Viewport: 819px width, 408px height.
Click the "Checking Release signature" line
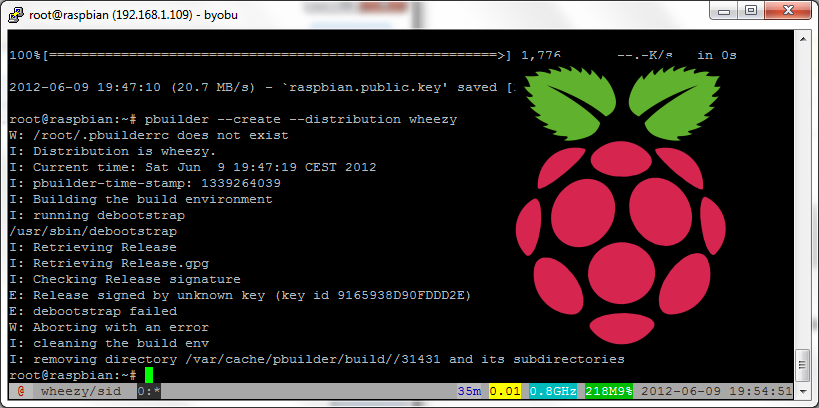125,279
